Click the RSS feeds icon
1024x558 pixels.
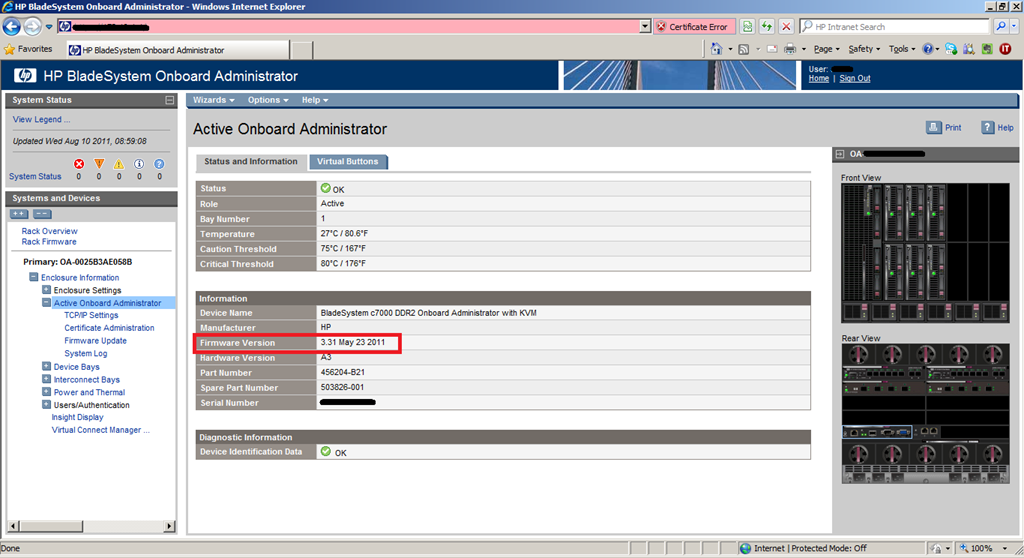(743, 49)
